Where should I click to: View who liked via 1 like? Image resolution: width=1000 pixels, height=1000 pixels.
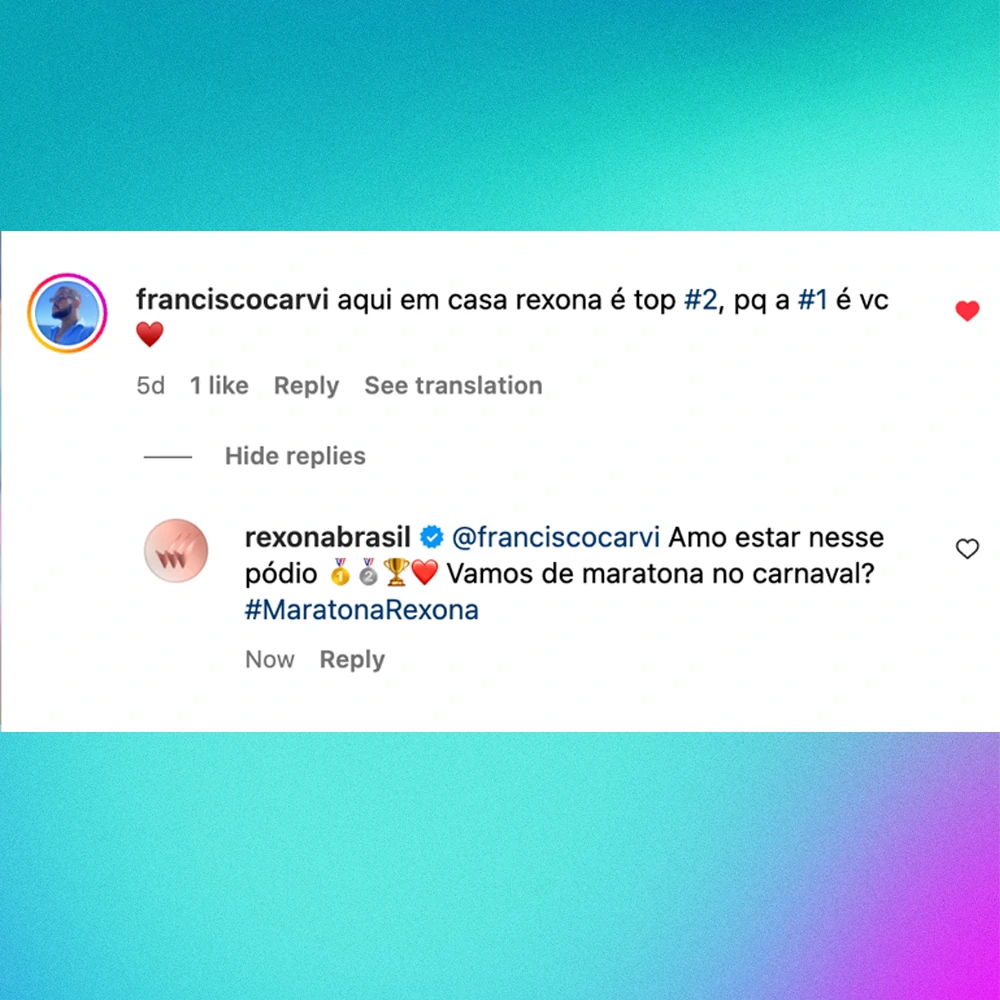[219, 385]
